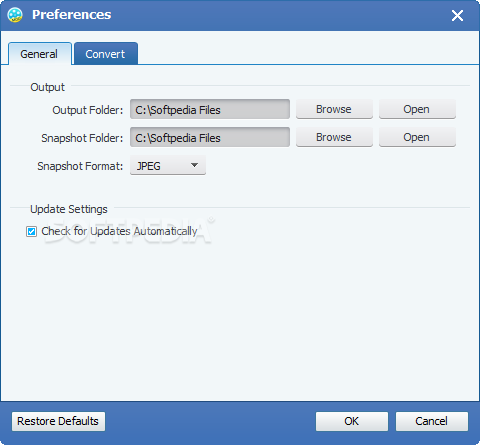Screen dimensions: 480x445
Task: Toggle Check for Updates Automatically checkbox
Action: point(32,231)
